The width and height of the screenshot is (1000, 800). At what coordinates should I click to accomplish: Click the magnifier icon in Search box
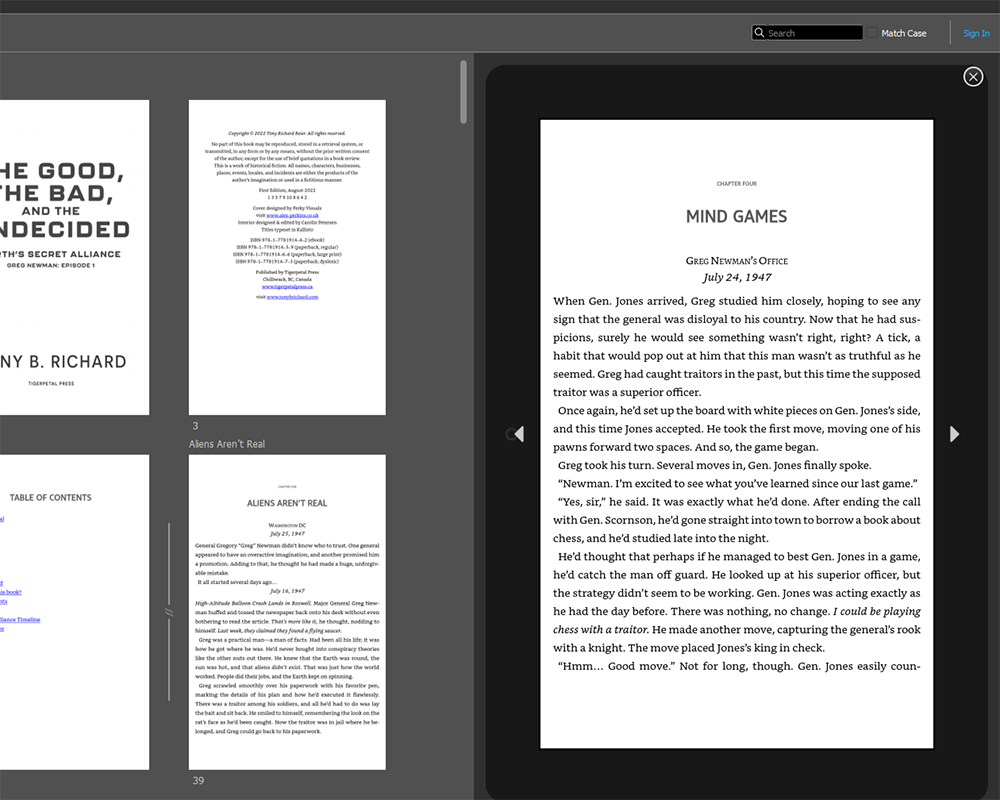click(x=759, y=33)
